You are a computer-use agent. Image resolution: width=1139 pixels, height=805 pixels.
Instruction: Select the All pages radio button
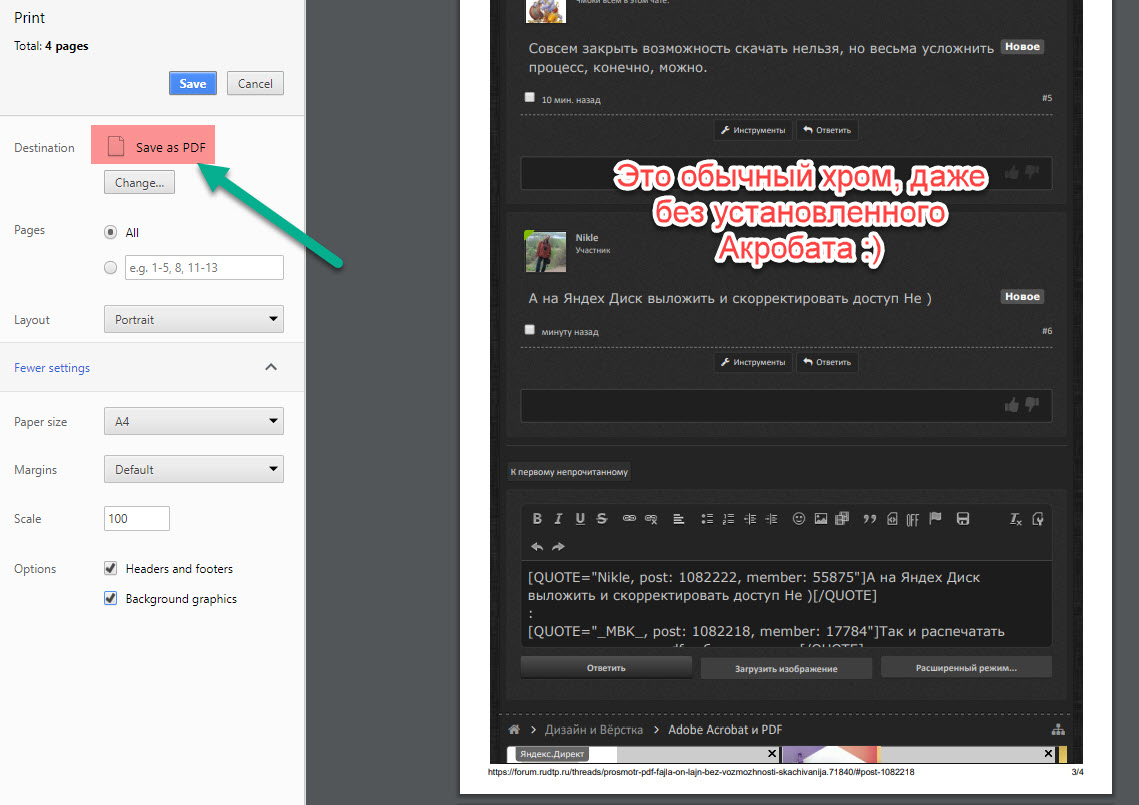click(110, 232)
